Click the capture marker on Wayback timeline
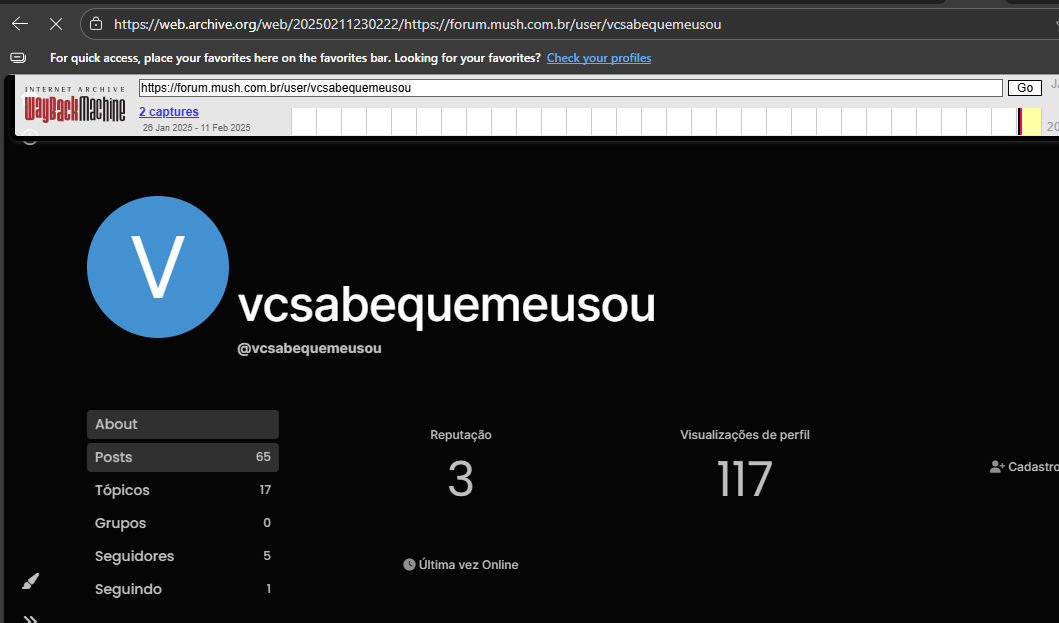Viewport: 1059px width, 623px height. [1020, 122]
